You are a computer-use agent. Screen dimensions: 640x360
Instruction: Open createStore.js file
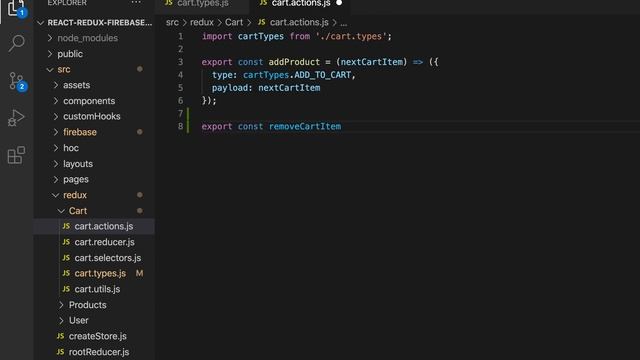click(98, 336)
